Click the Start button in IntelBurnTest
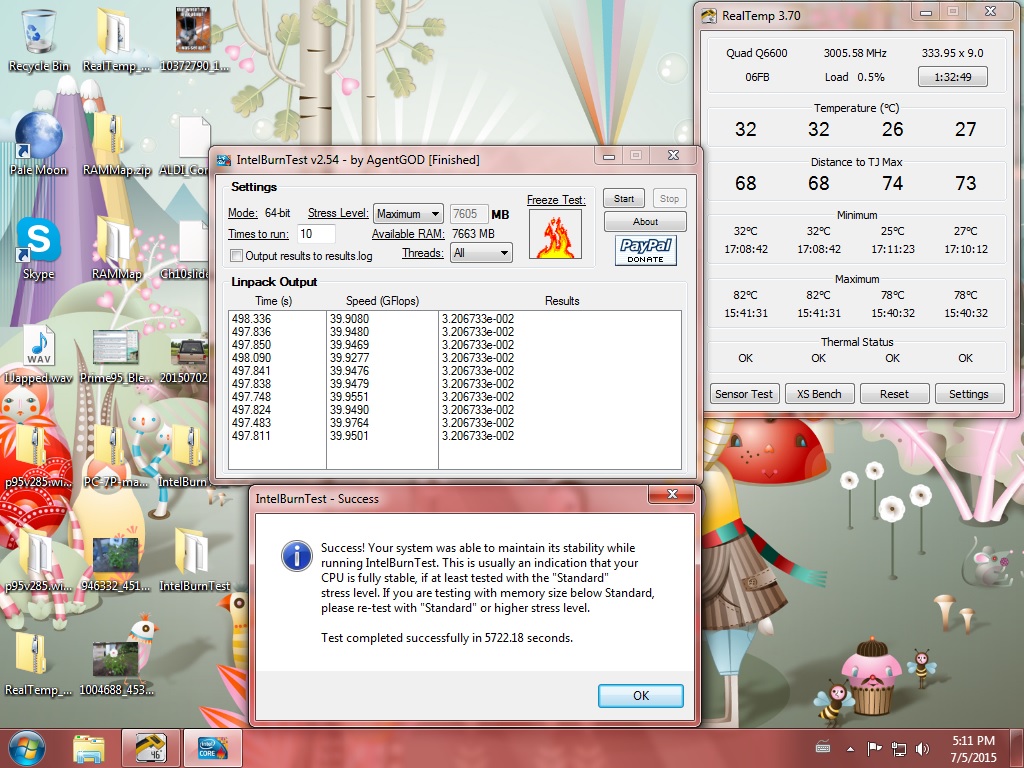The height and width of the screenshot is (768, 1024). point(624,199)
